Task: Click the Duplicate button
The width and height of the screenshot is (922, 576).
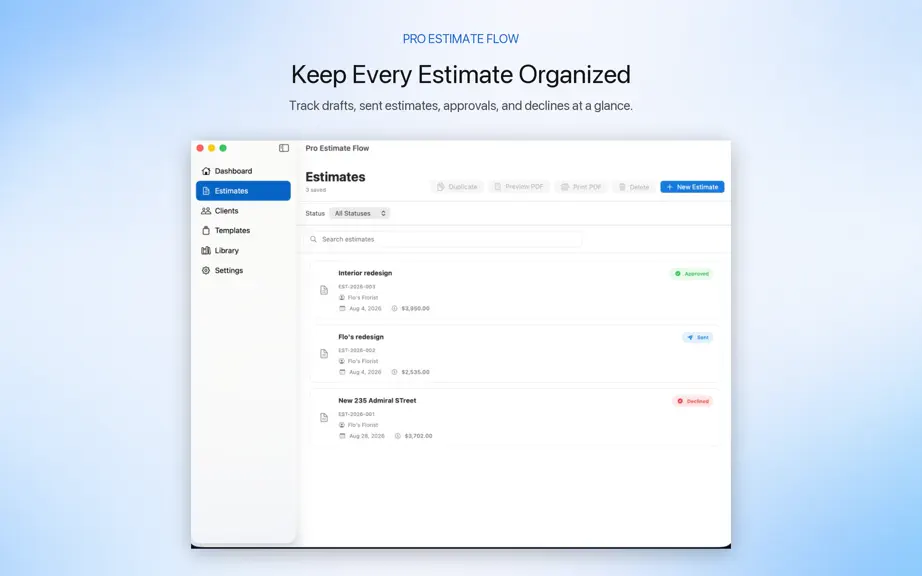Action: [457, 187]
